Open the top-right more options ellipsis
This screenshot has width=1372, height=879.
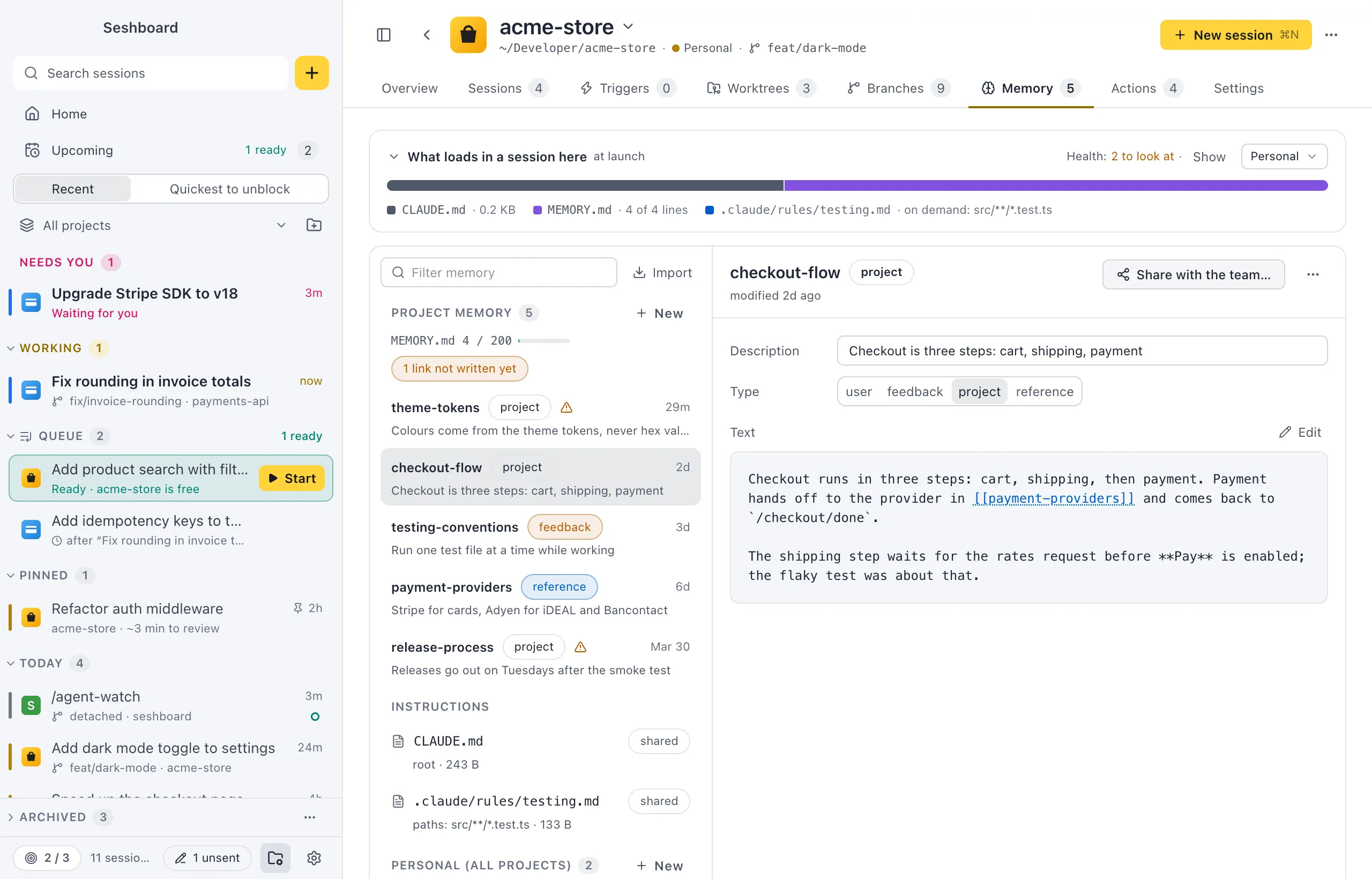1331,35
